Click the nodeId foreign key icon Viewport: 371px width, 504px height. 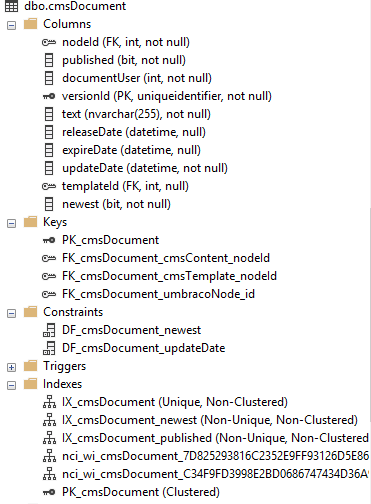49,42
